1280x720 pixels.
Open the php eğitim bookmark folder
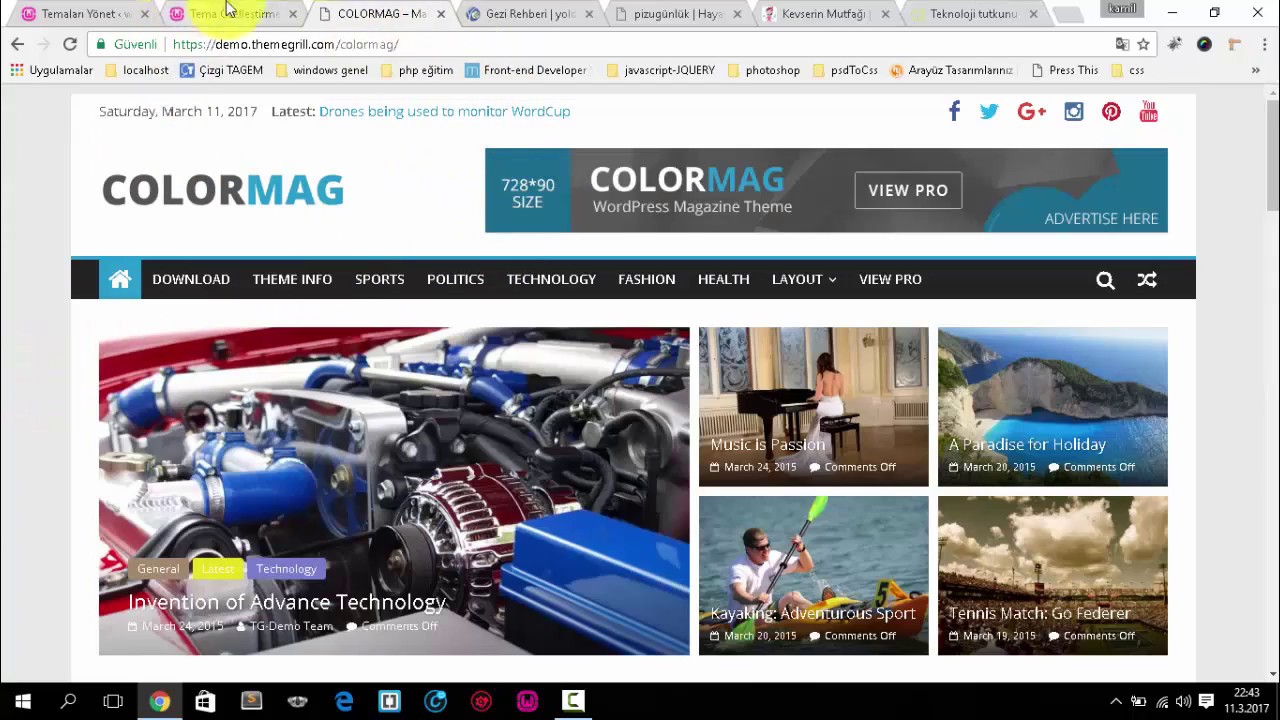click(x=417, y=70)
